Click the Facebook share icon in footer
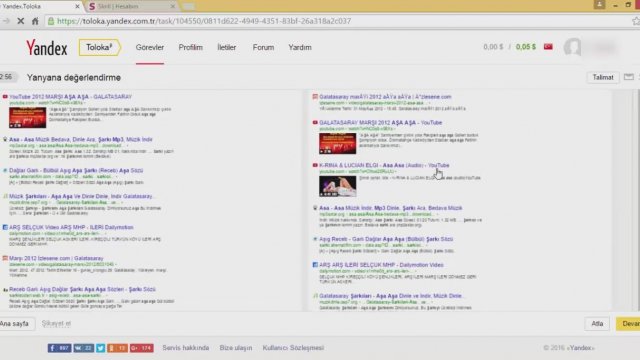This screenshot has height=360, width=640. [x=59, y=348]
